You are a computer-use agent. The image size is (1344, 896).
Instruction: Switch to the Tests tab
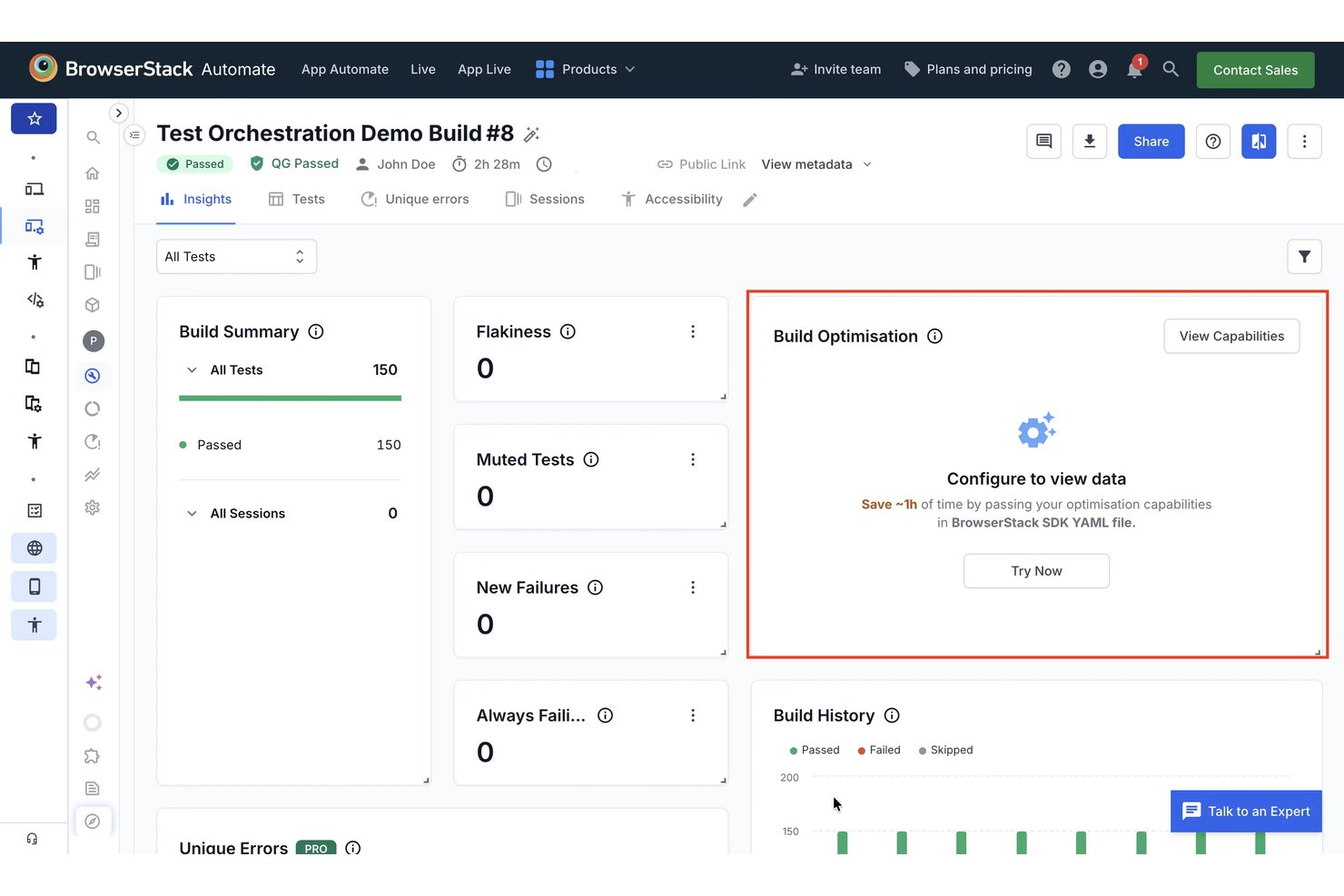pos(296,200)
